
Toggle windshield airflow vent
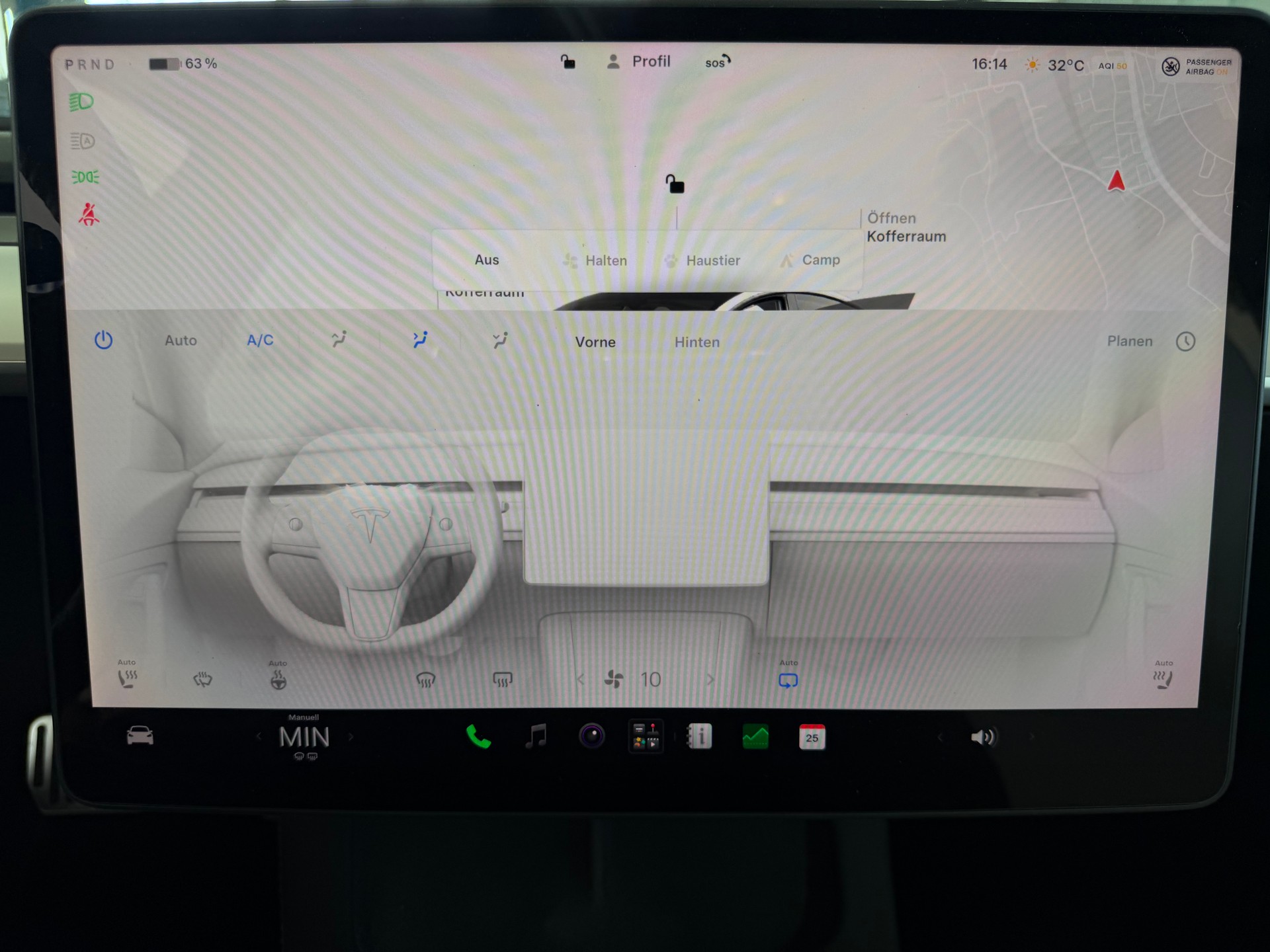339,340
